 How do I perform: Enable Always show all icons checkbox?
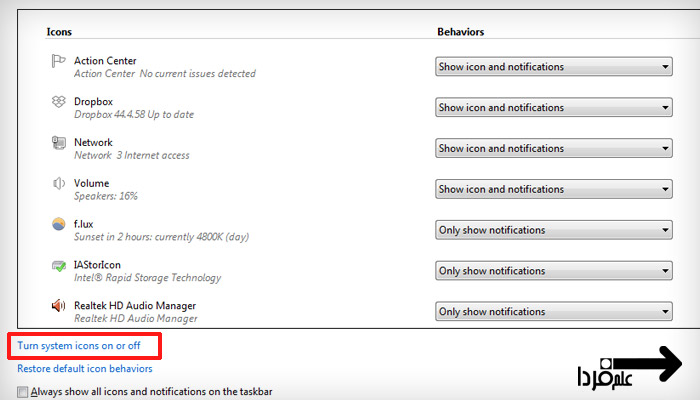(24, 392)
